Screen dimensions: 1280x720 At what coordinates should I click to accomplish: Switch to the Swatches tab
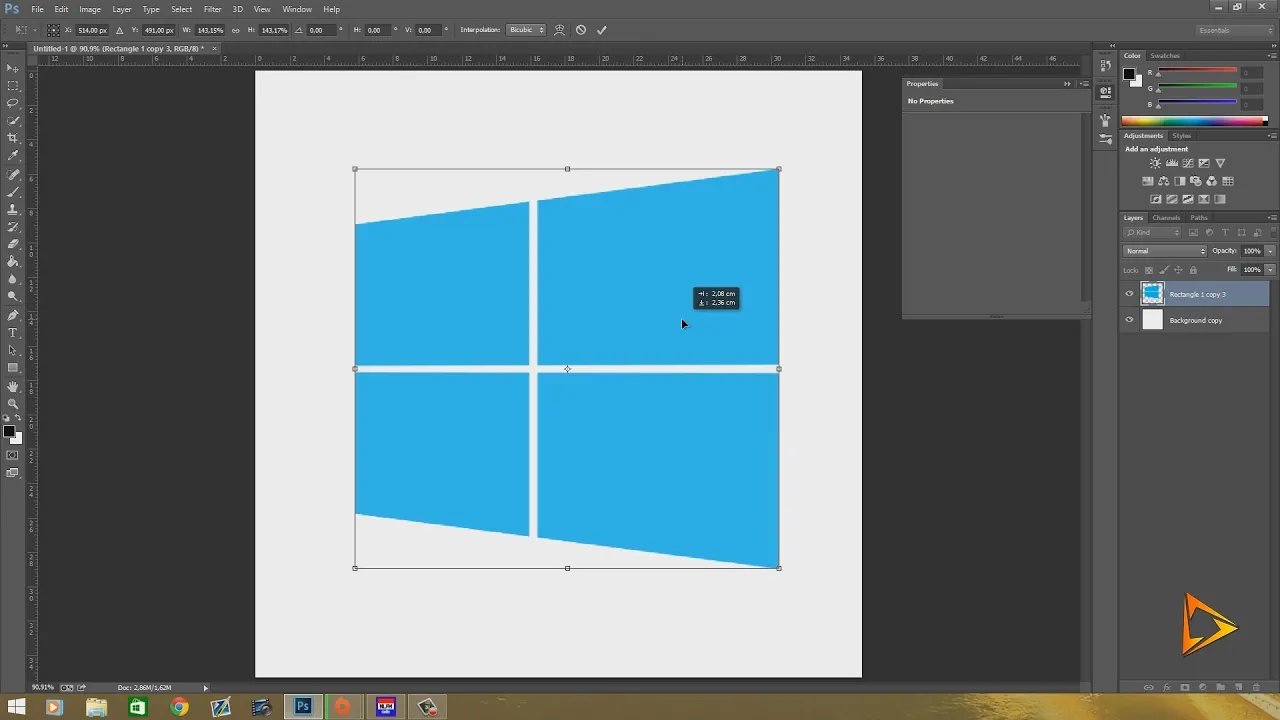pos(1165,56)
